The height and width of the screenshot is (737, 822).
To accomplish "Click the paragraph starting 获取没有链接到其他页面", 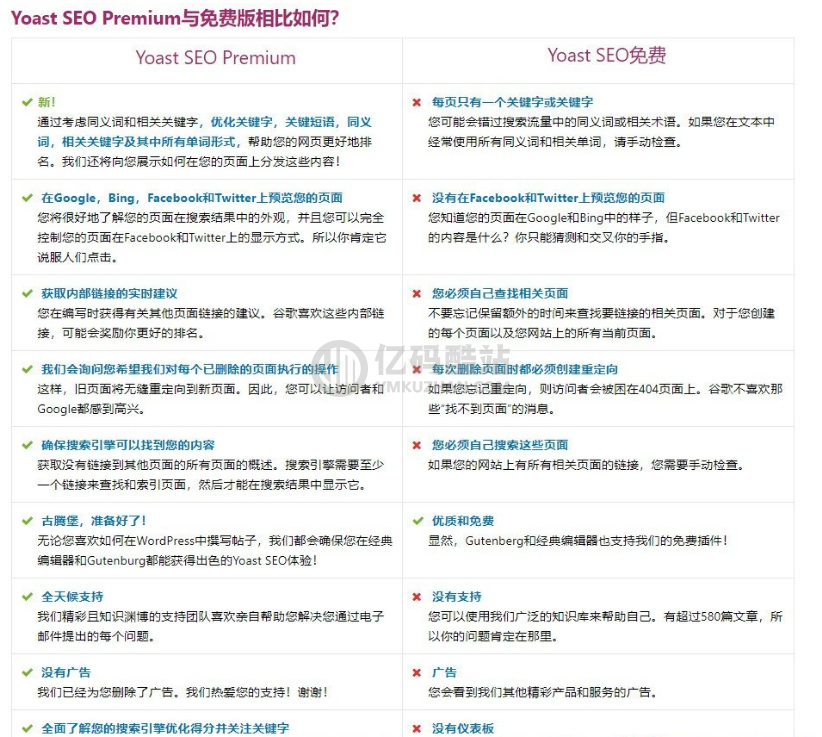I will (210, 474).
